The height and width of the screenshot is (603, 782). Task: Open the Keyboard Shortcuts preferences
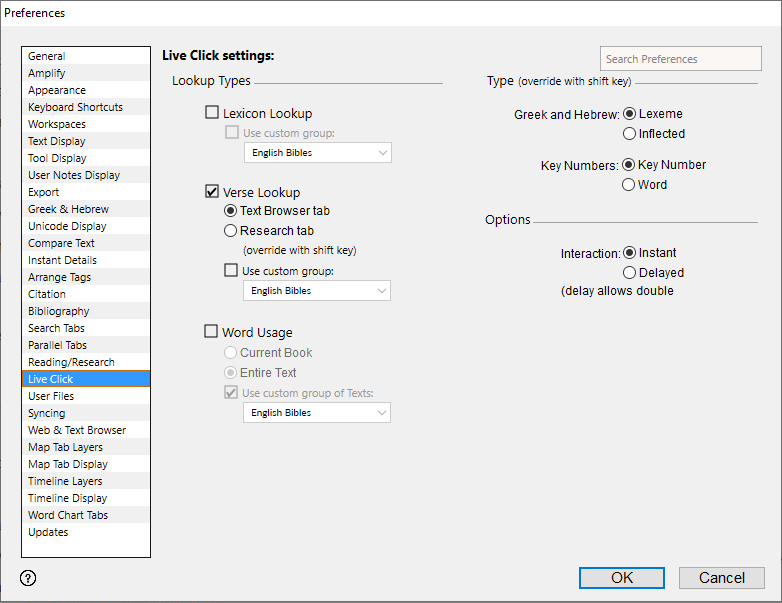[75, 107]
